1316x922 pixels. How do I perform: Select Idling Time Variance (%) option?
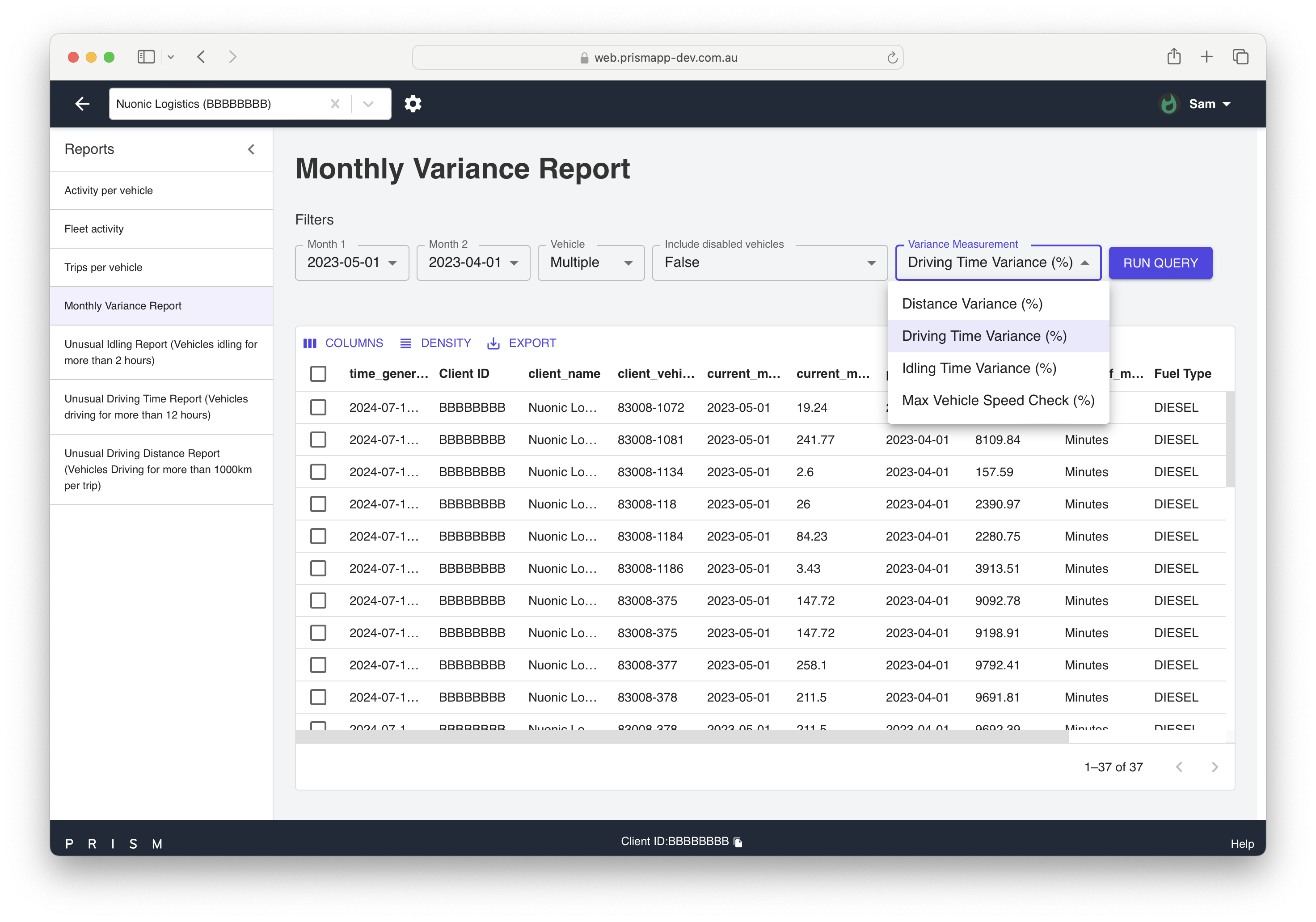pyautogui.click(x=979, y=368)
